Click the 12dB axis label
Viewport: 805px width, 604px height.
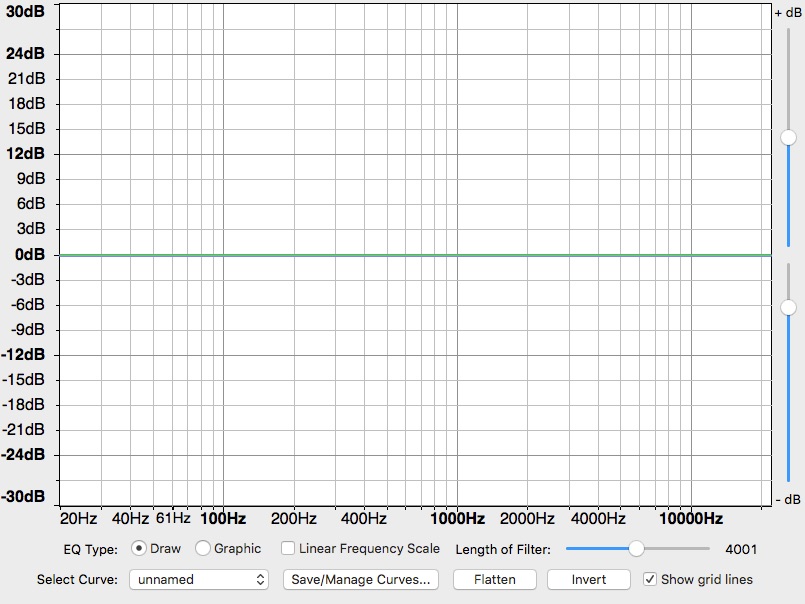tap(25, 153)
